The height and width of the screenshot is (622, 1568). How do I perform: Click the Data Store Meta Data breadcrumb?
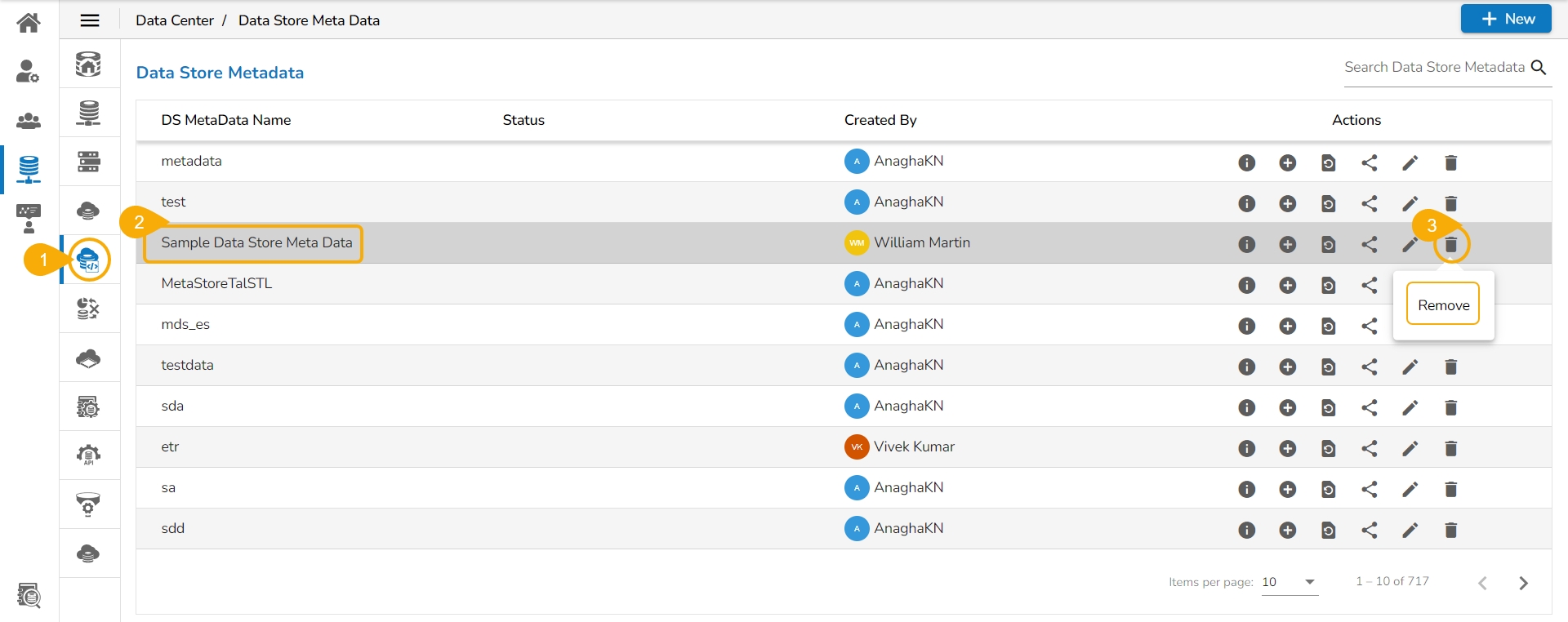coord(309,20)
